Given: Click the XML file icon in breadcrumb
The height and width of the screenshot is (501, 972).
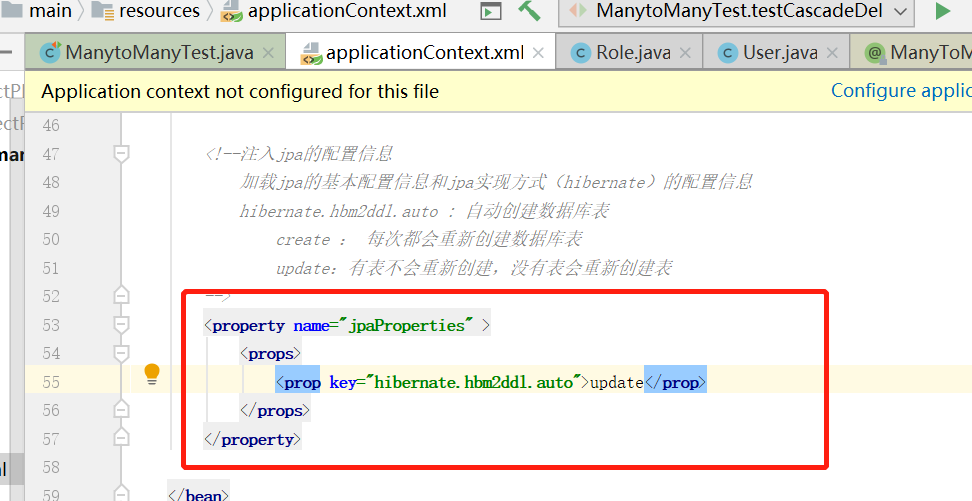Looking at the screenshot, I should 232,11.
